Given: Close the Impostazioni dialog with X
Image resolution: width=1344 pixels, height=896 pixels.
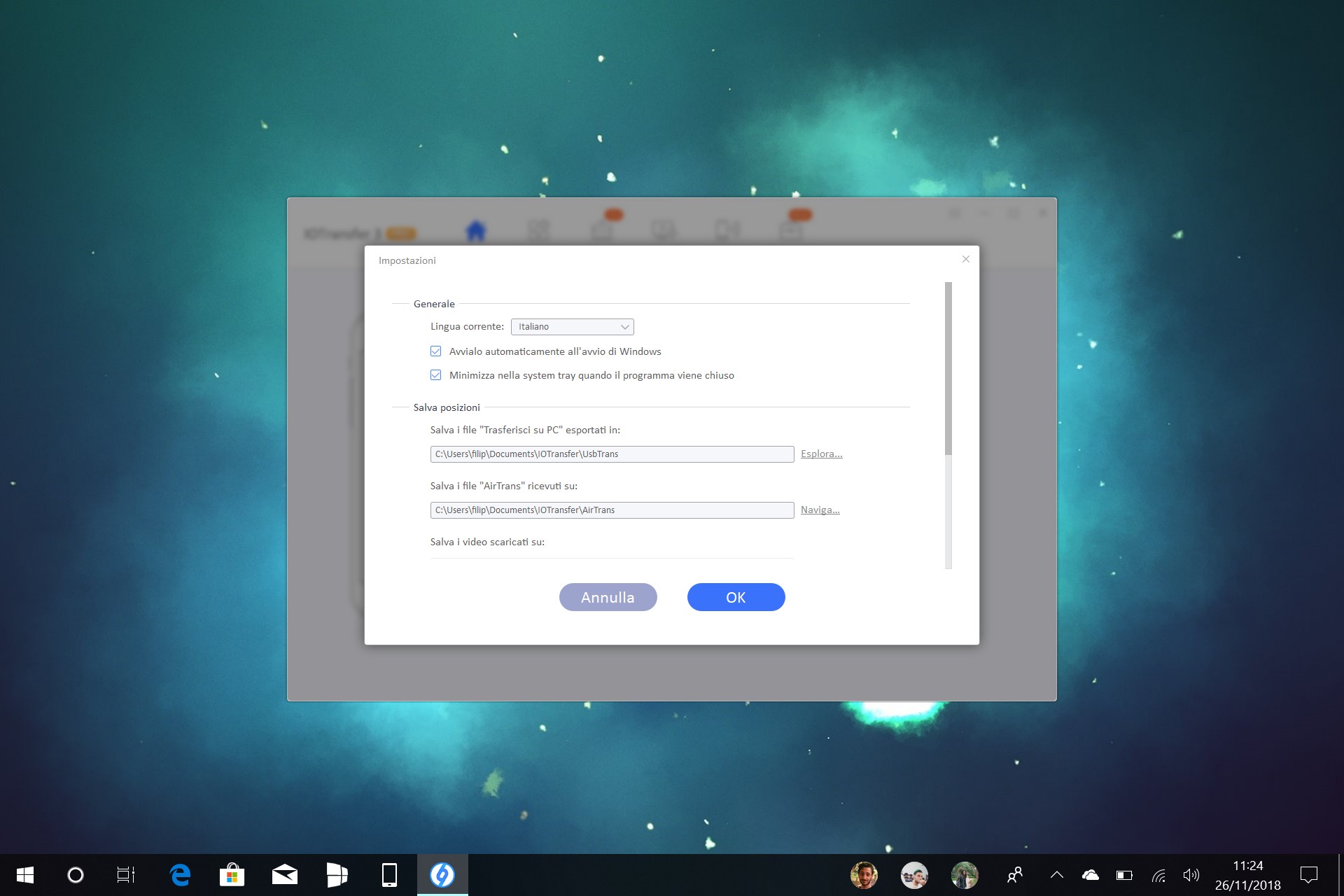Looking at the screenshot, I should (965, 259).
